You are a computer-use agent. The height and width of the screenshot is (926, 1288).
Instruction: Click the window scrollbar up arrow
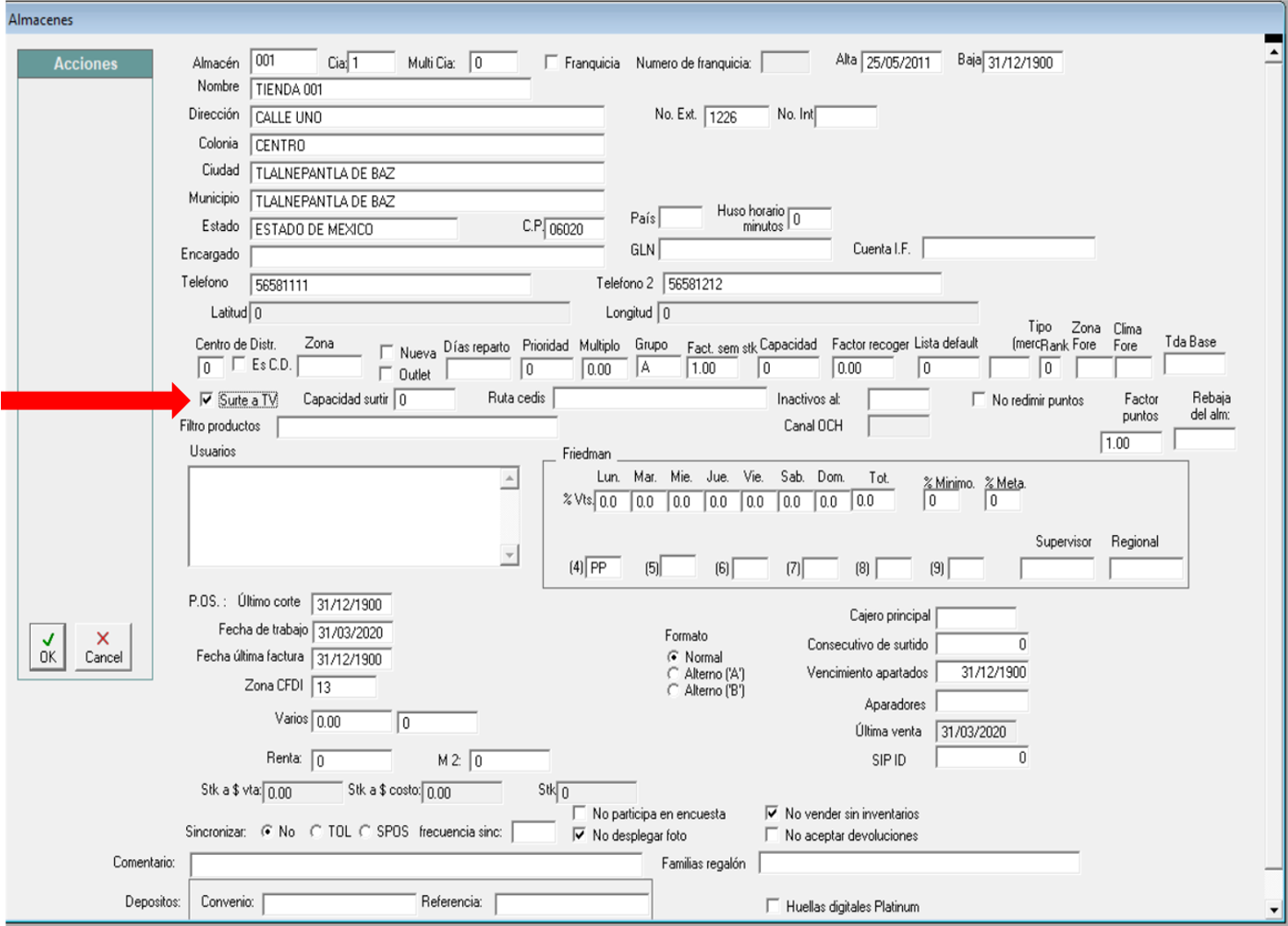pos(1273,53)
